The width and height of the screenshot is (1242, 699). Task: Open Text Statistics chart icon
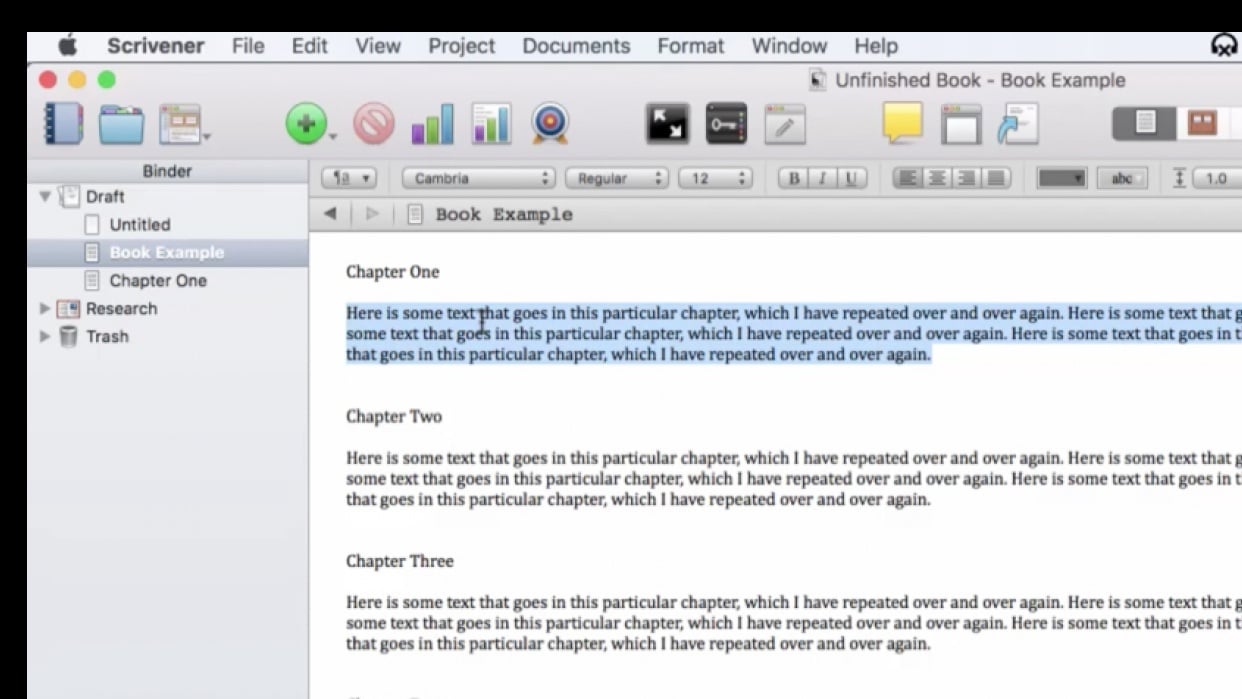coord(491,125)
